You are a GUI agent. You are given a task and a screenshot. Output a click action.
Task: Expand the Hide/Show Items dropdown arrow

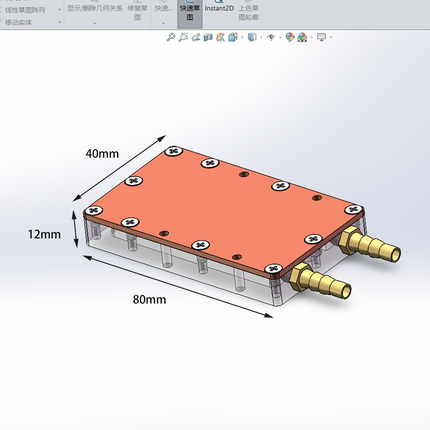pyautogui.click(x=280, y=37)
